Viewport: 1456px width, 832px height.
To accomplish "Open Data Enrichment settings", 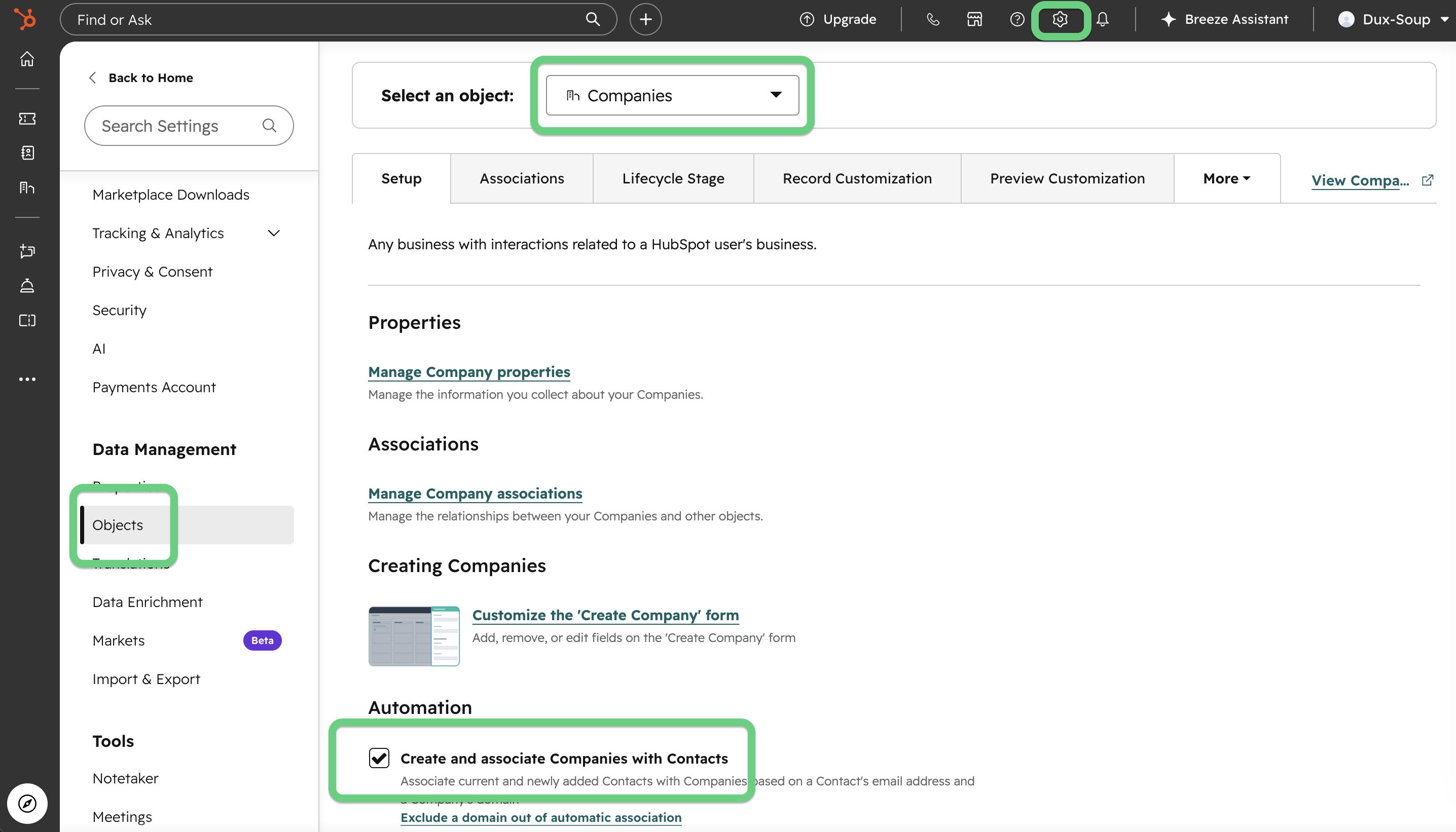I will 148,602.
